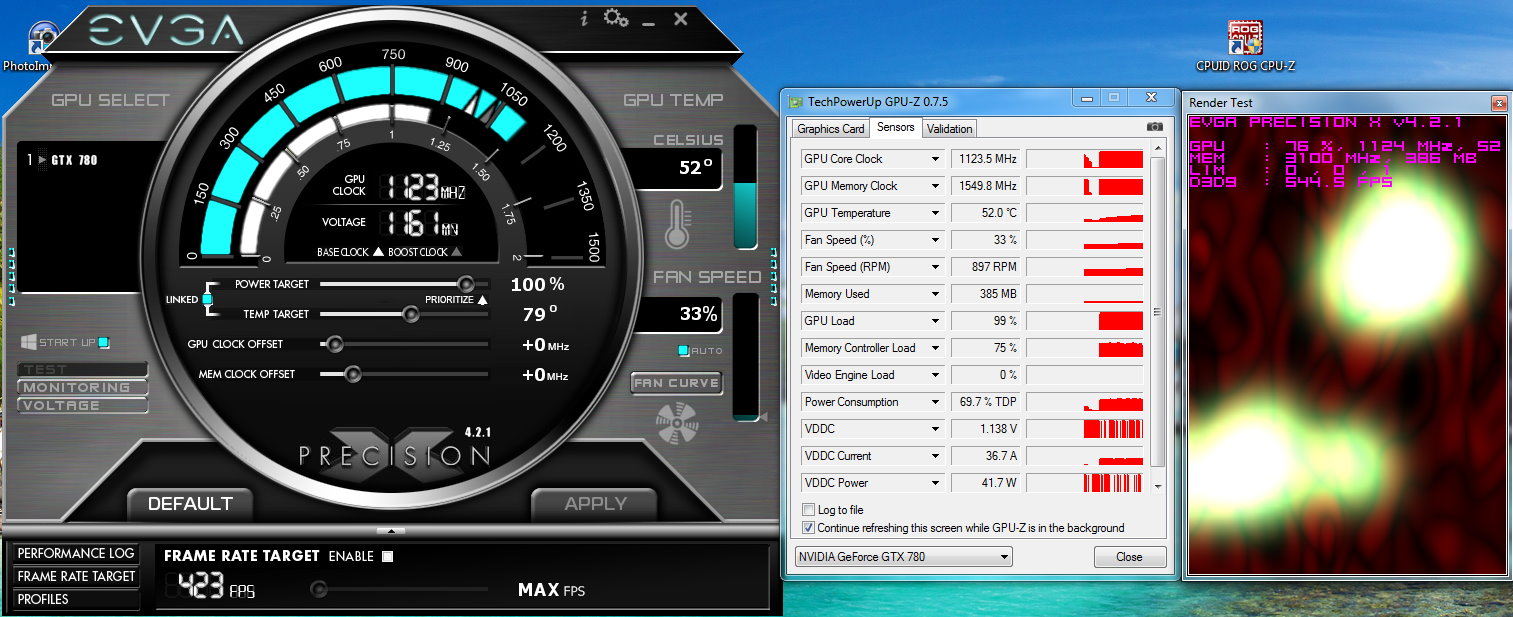Click the GPU Core Clock history graph
1513x617 pixels.
1085,159
